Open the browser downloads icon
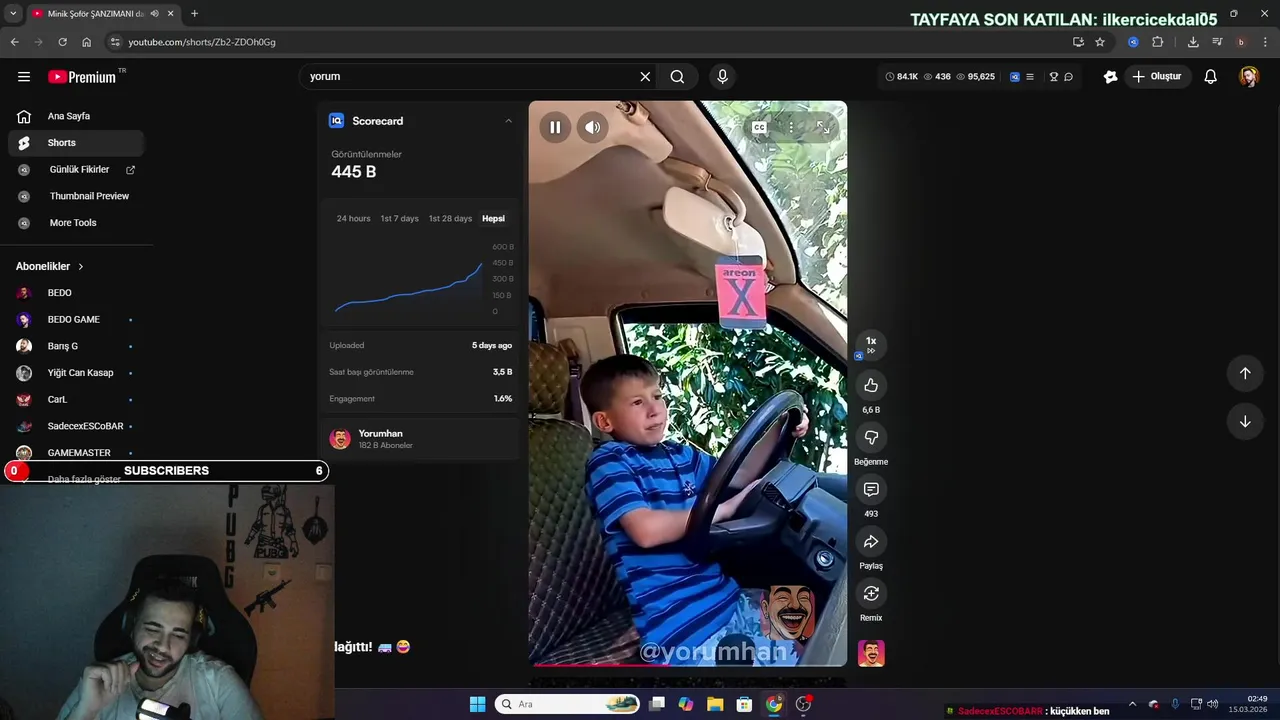This screenshot has width=1280, height=720. click(1193, 42)
